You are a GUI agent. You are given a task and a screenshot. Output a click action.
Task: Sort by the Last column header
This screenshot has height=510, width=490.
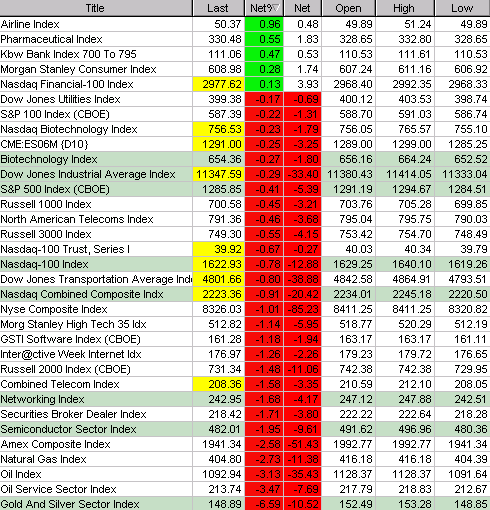click(x=218, y=8)
